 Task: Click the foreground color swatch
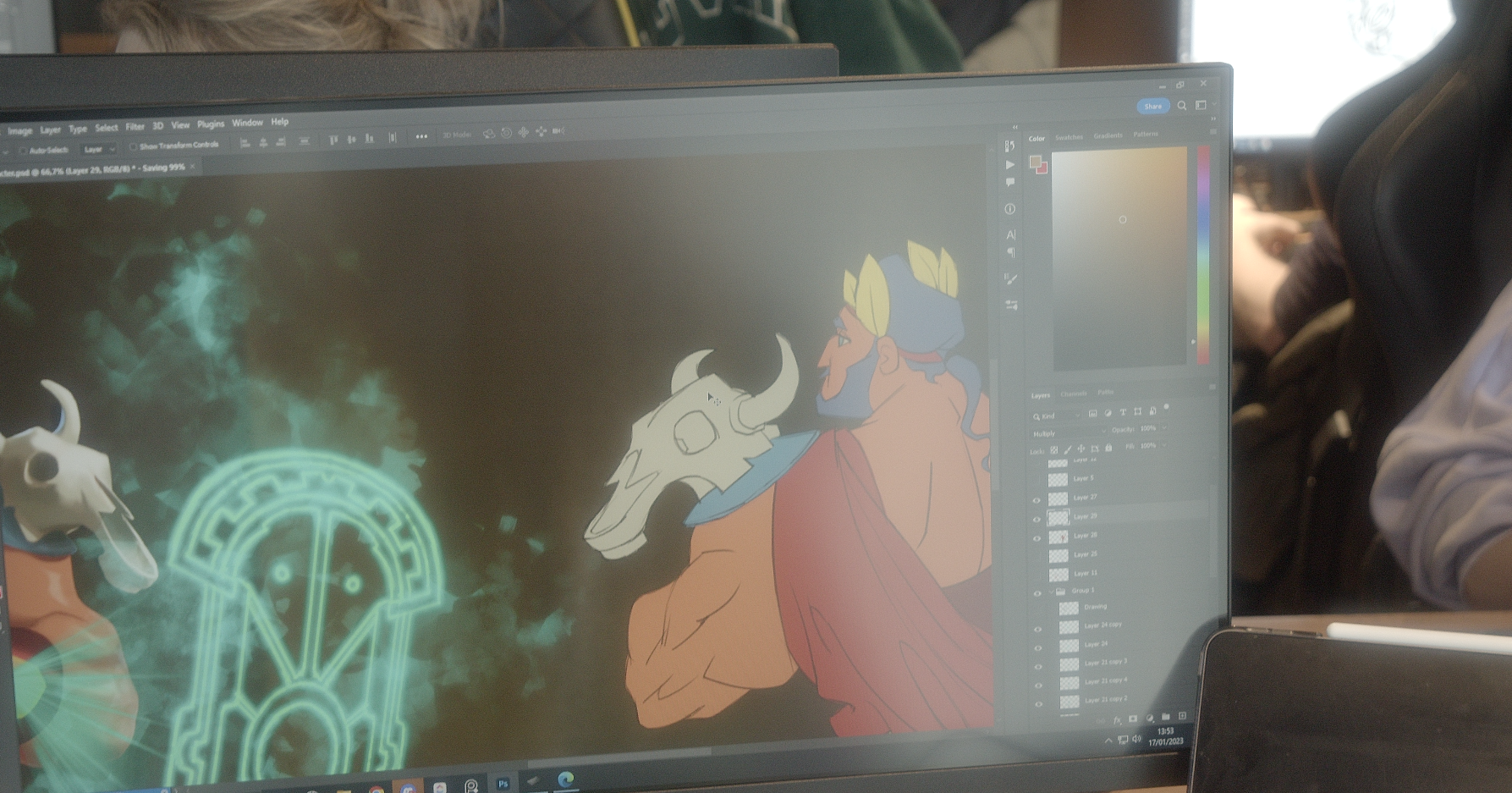click(x=1035, y=161)
